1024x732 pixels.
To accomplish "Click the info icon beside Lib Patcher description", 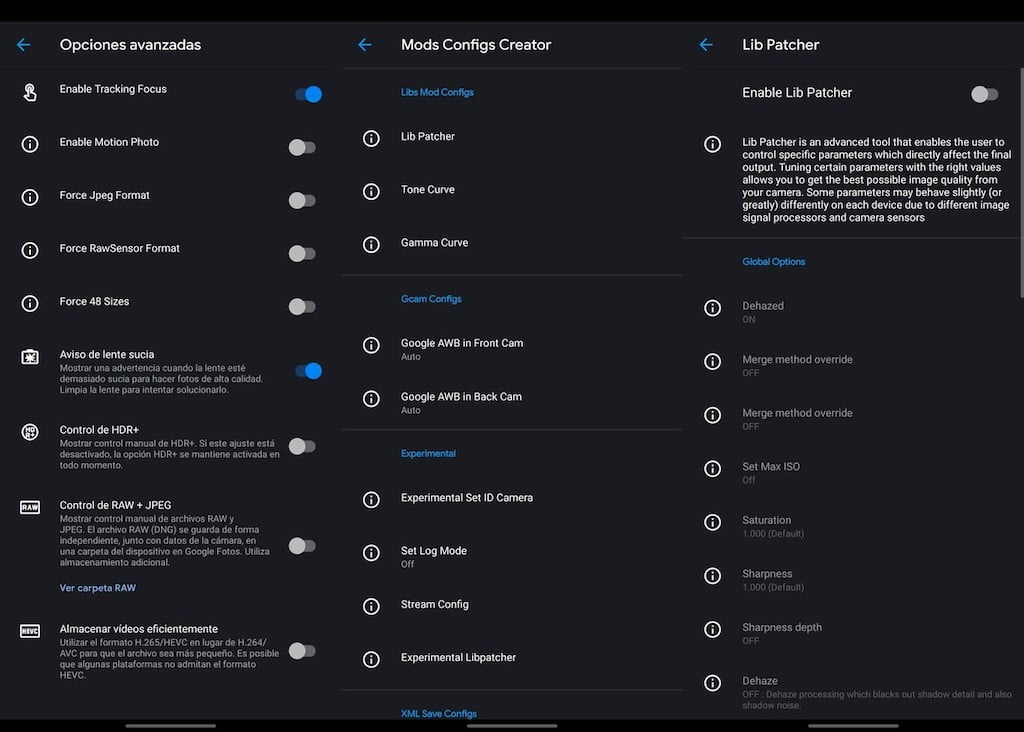I will pyautogui.click(x=712, y=145).
